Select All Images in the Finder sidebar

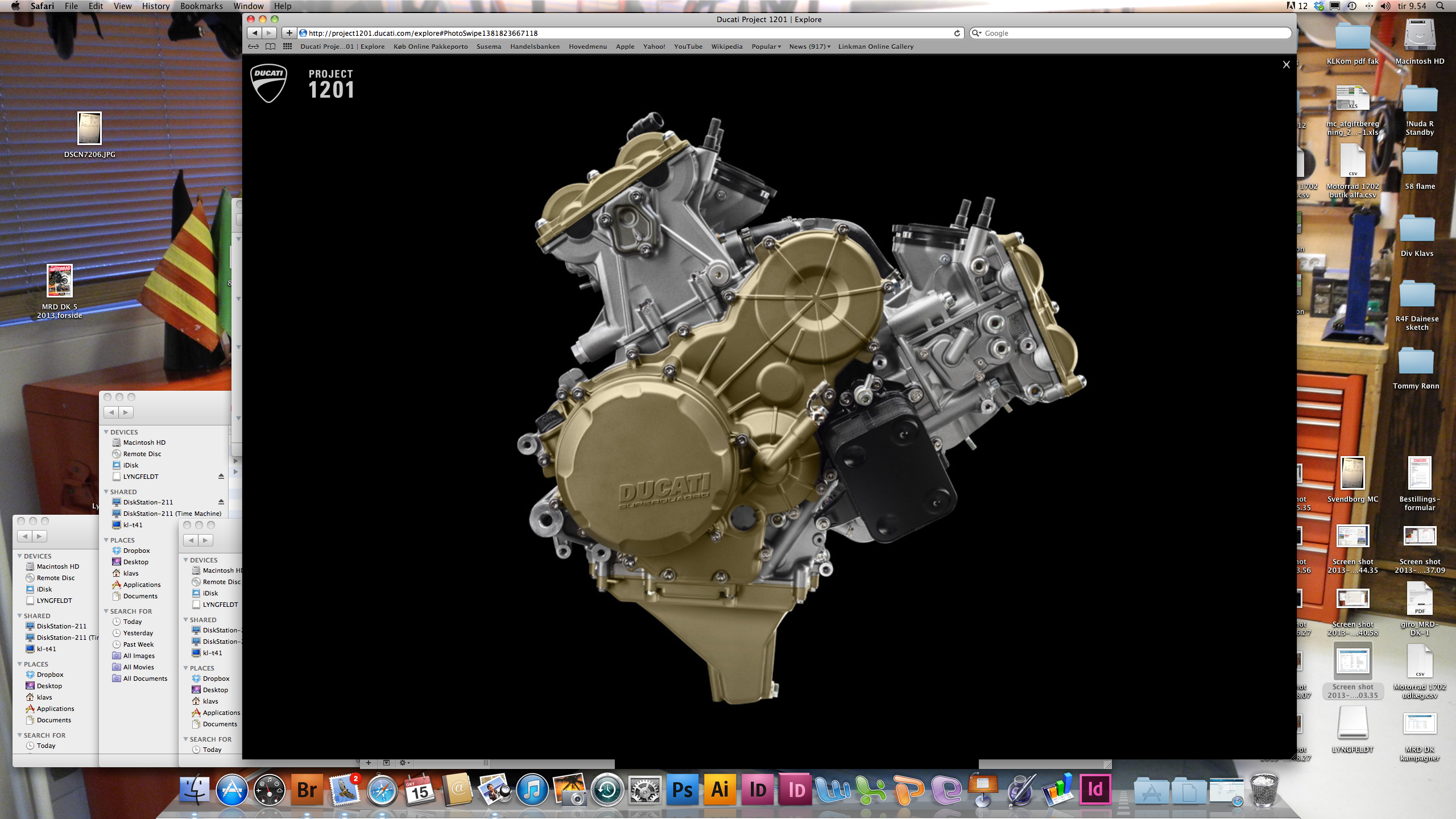[x=139, y=656]
